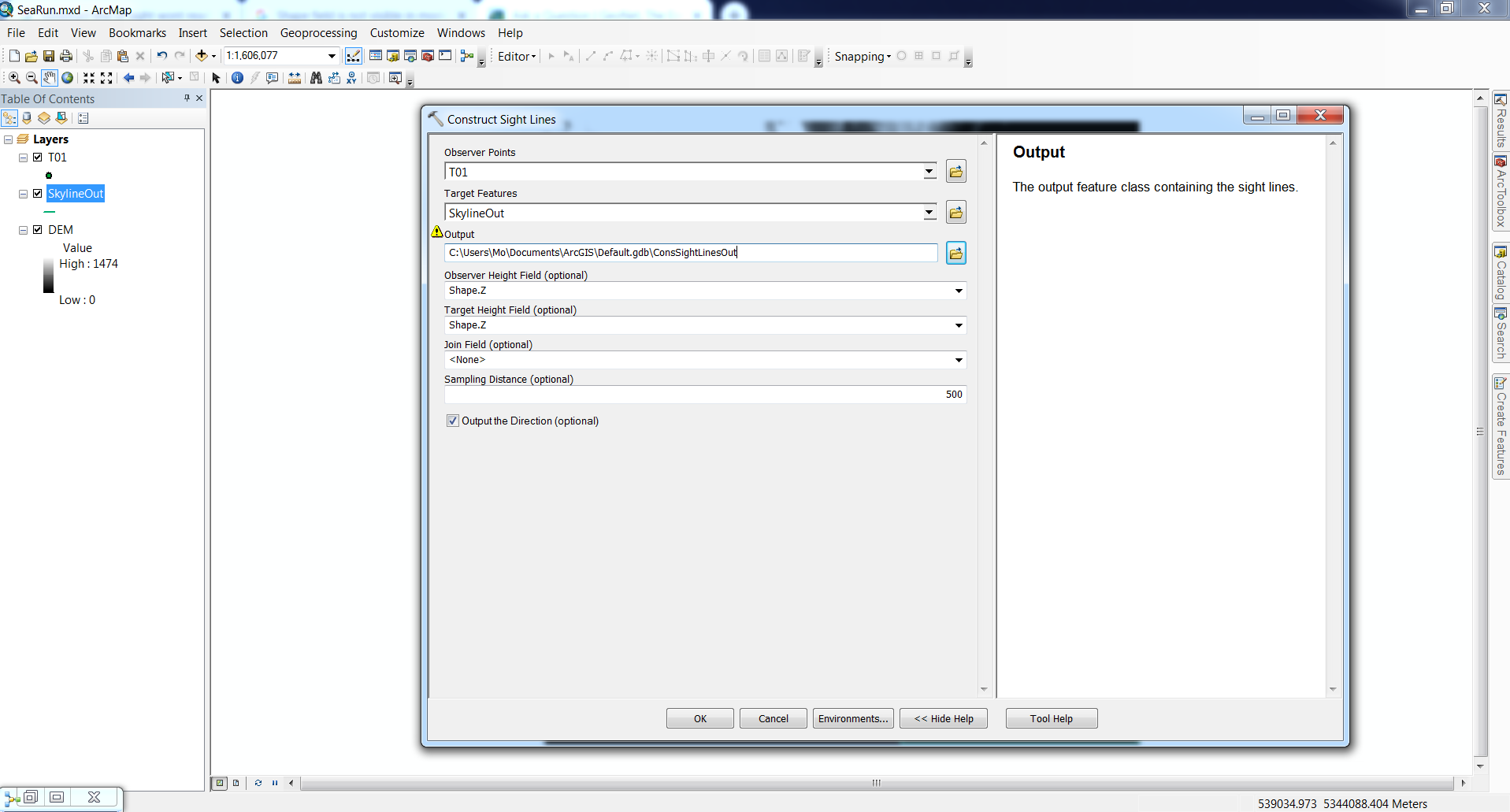This screenshot has width=1510, height=812.
Task: Open the Bookmarks menu
Action: (x=137, y=33)
